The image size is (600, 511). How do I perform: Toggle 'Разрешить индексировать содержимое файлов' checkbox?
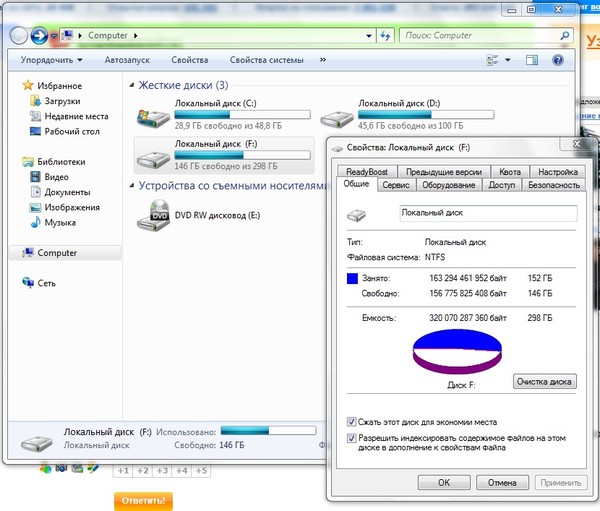pos(351,438)
